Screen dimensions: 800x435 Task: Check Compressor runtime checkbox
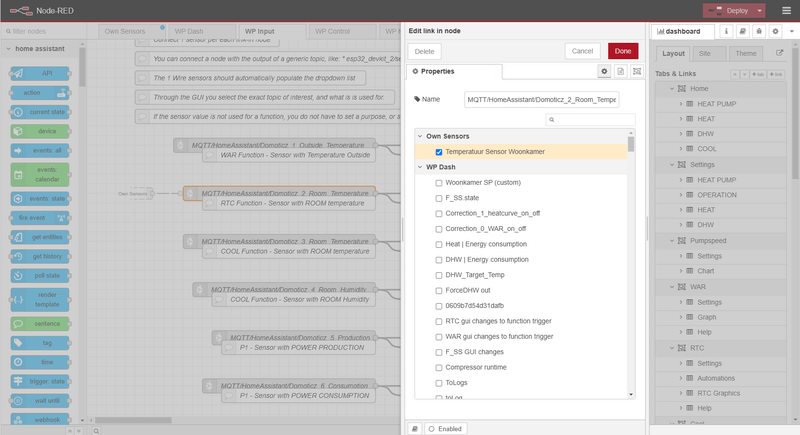[439, 368]
